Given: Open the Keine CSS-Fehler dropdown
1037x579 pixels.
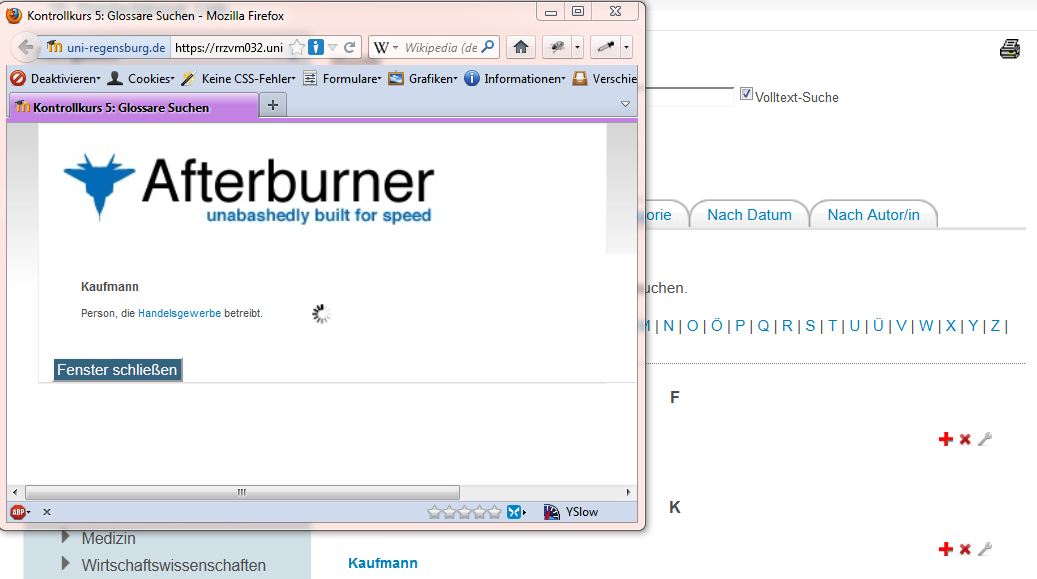Looking at the screenshot, I should click(x=239, y=78).
